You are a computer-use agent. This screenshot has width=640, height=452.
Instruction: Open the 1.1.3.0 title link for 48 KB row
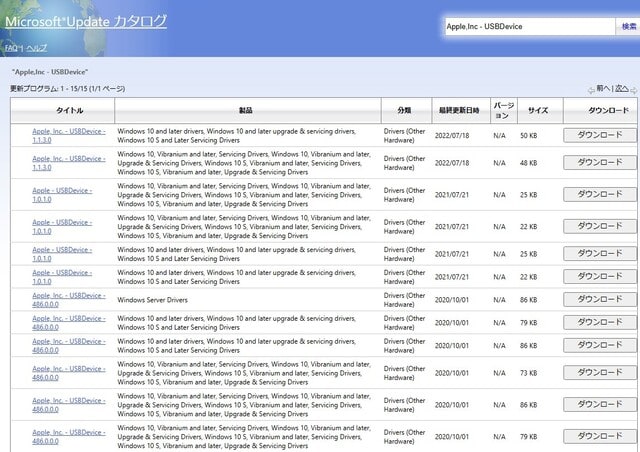click(x=69, y=163)
